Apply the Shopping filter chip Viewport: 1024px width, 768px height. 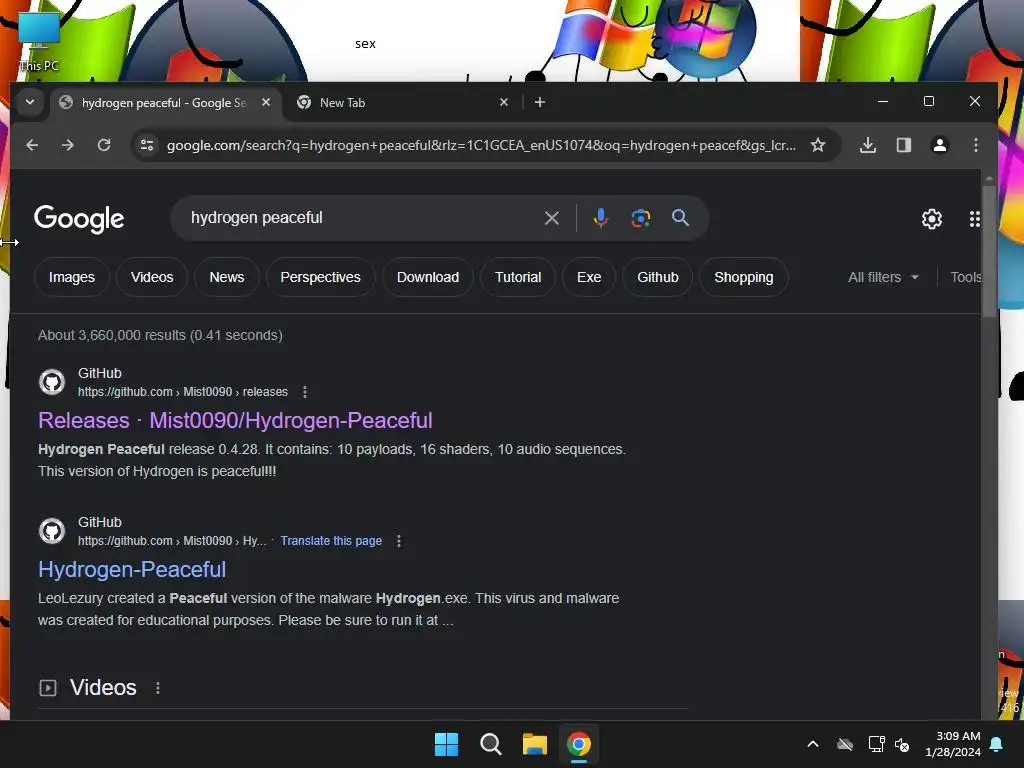pyautogui.click(x=744, y=278)
